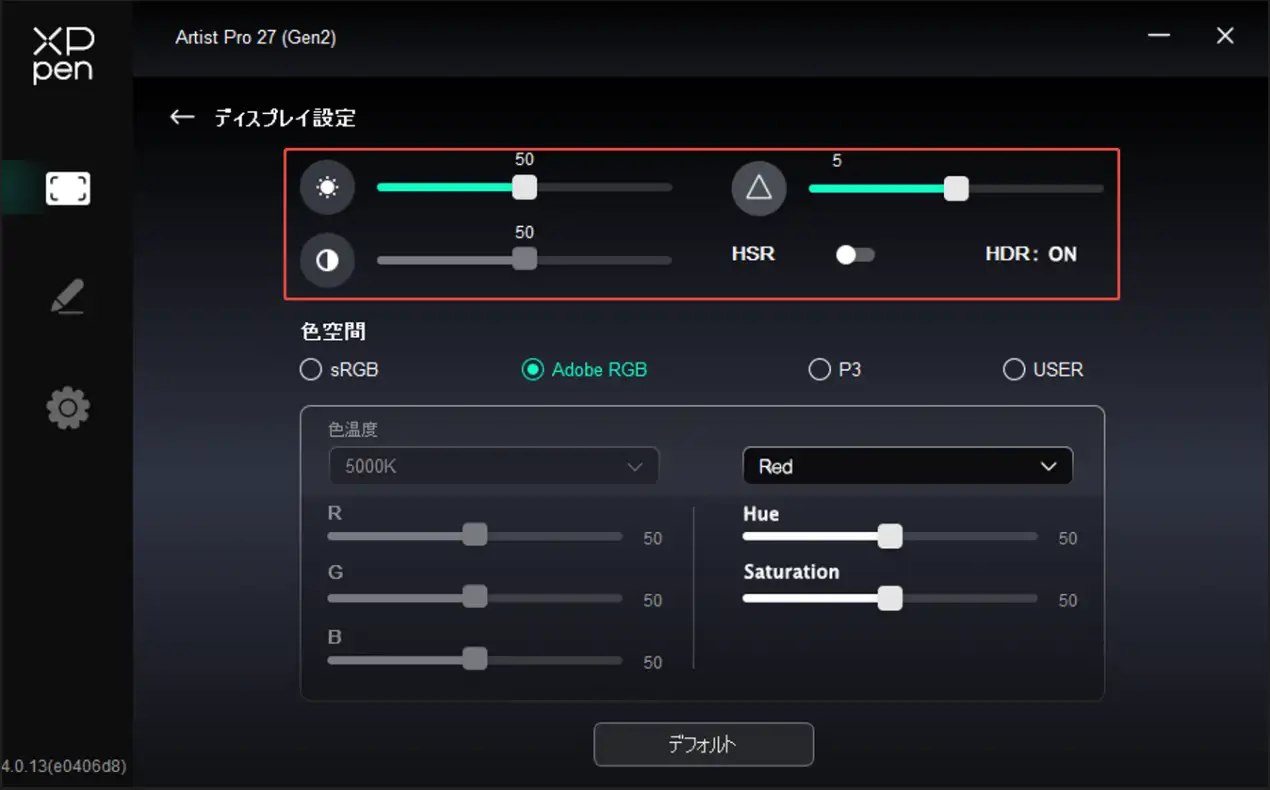Click the Hue slider handle

point(889,537)
